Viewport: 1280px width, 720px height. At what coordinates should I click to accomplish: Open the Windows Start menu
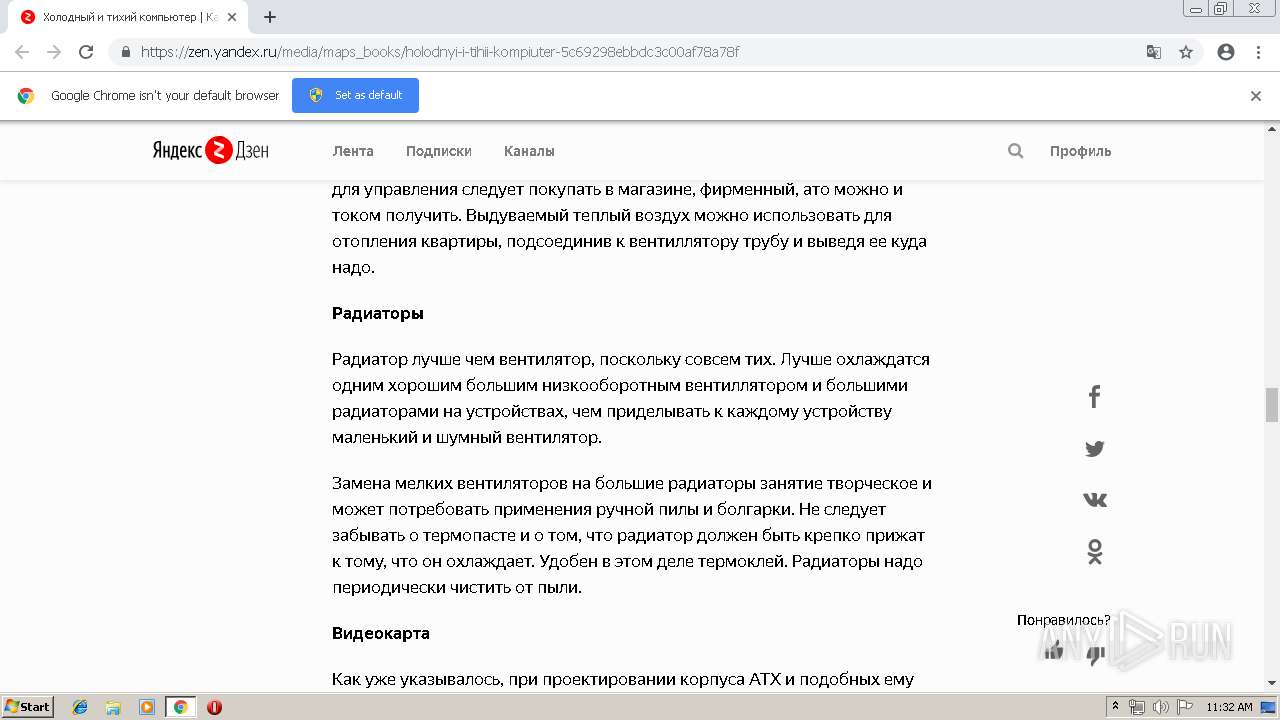(x=27, y=706)
